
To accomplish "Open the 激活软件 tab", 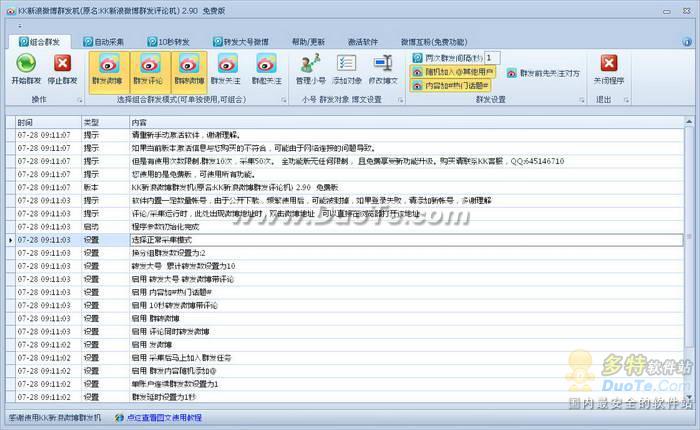I will coord(362,42).
